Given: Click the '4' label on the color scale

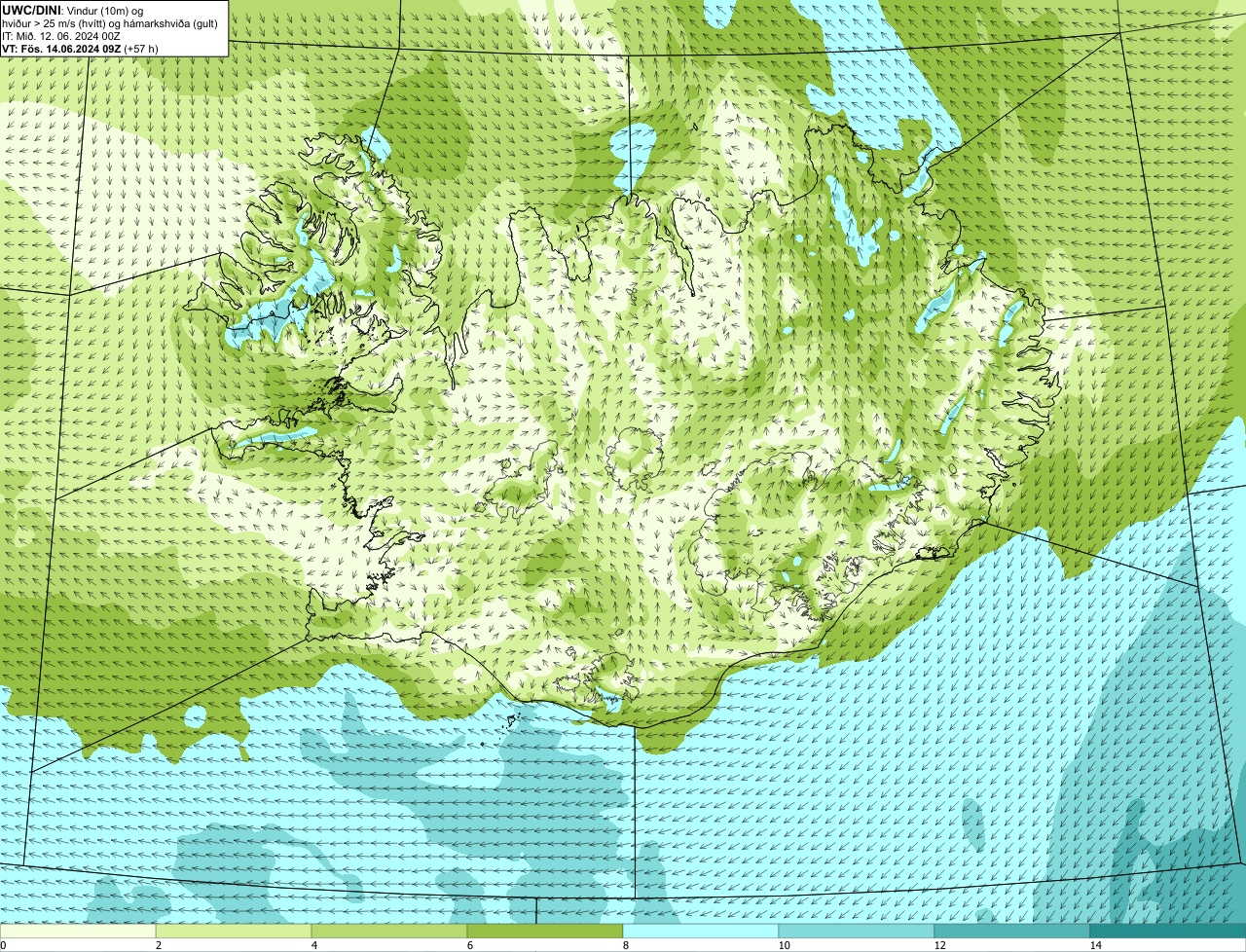Looking at the screenshot, I should [313, 945].
